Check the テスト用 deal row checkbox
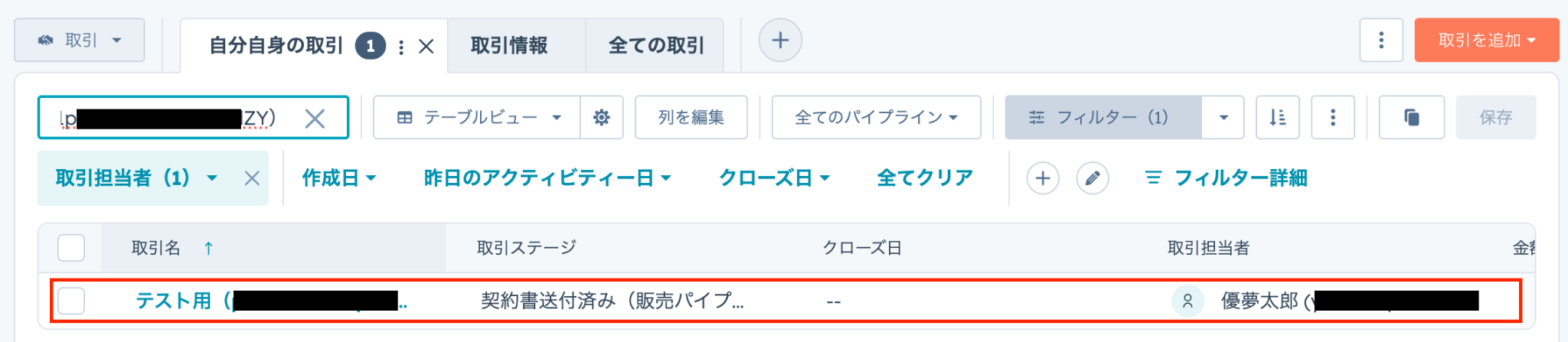 coord(71,301)
